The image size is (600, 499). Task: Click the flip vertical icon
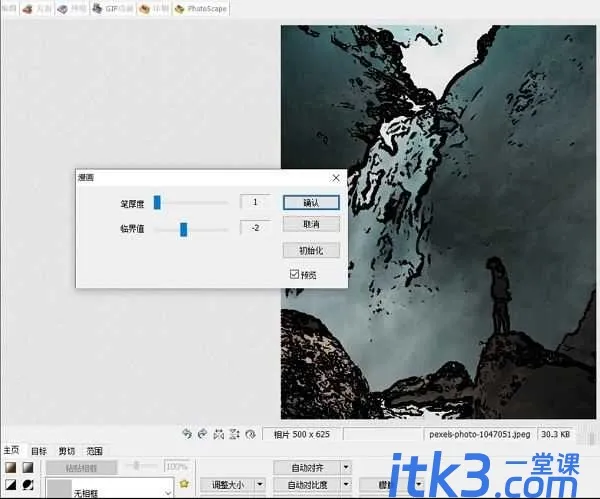[234, 434]
